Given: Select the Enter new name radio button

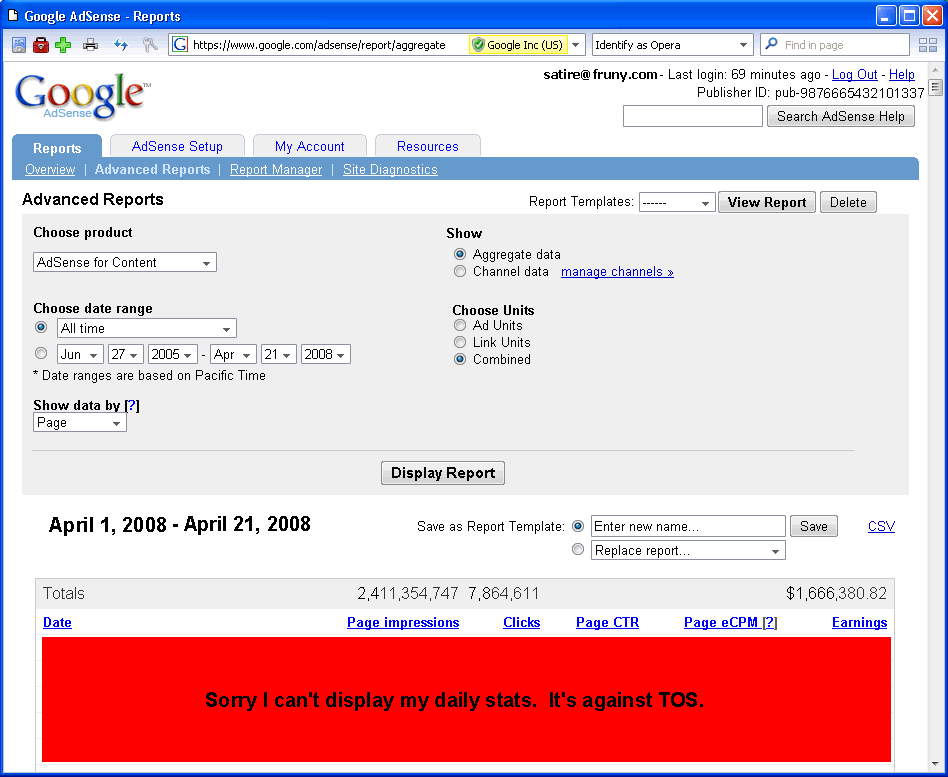Looking at the screenshot, I should pyautogui.click(x=578, y=526).
